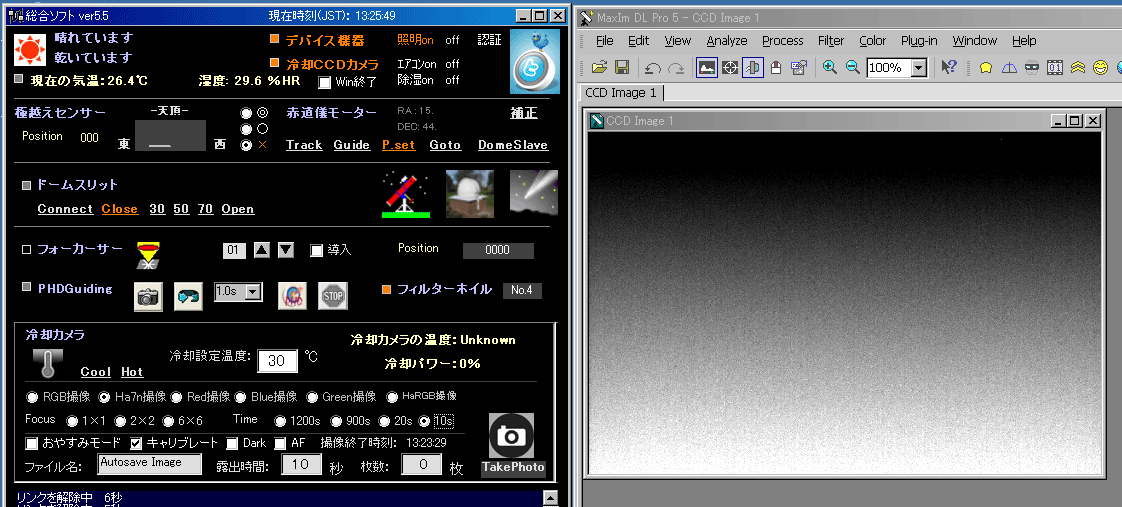Click the Save disk icon in MaxIm DL
This screenshot has height=507, width=1122.
[x=622, y=68]
